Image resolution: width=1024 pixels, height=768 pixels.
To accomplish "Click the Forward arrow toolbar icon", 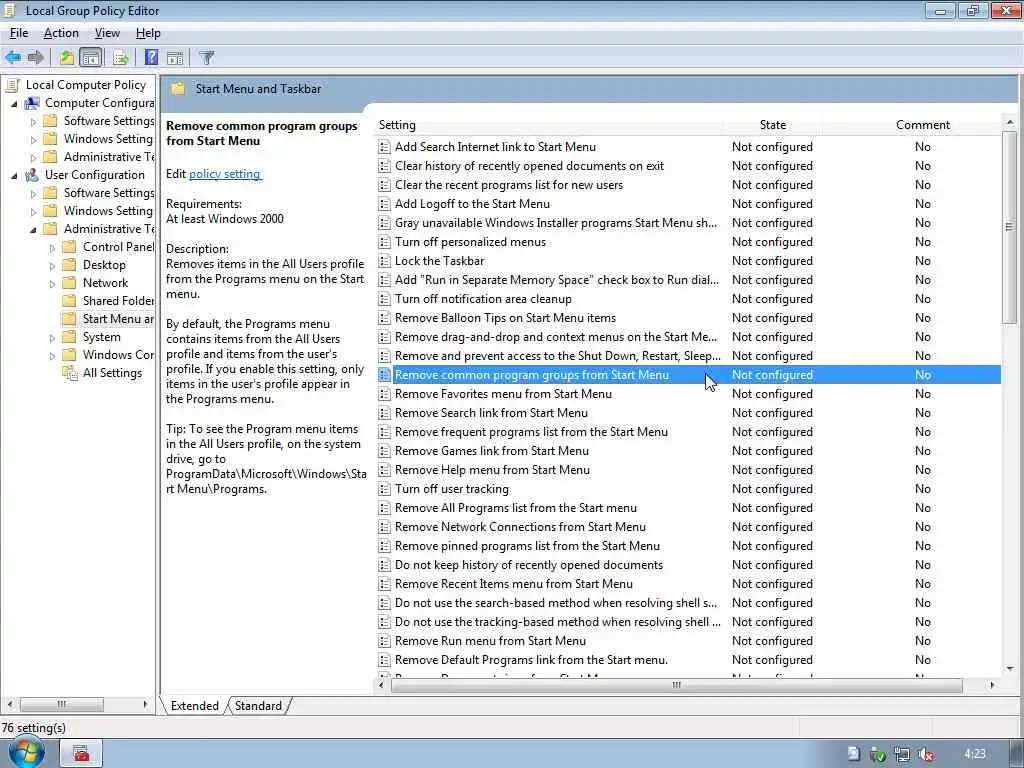I will point(36,57).
